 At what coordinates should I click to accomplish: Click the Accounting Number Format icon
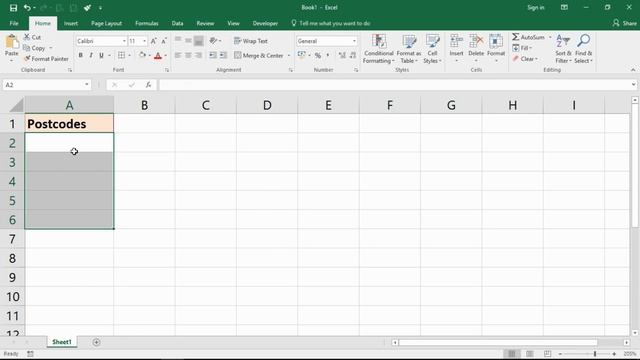pos(302,55)
